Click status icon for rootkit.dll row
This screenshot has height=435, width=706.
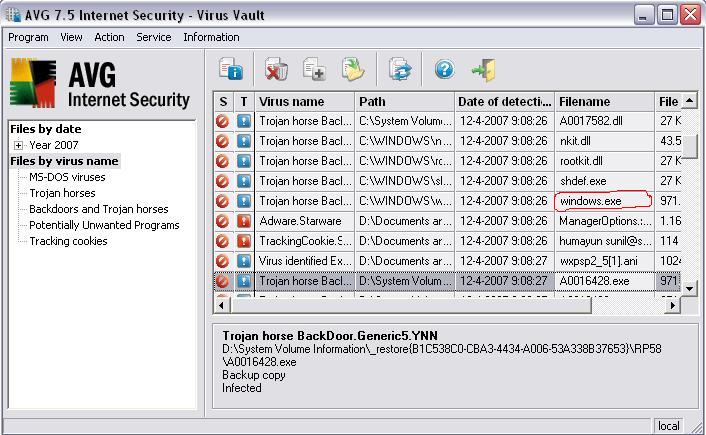(x=222, y=161)
